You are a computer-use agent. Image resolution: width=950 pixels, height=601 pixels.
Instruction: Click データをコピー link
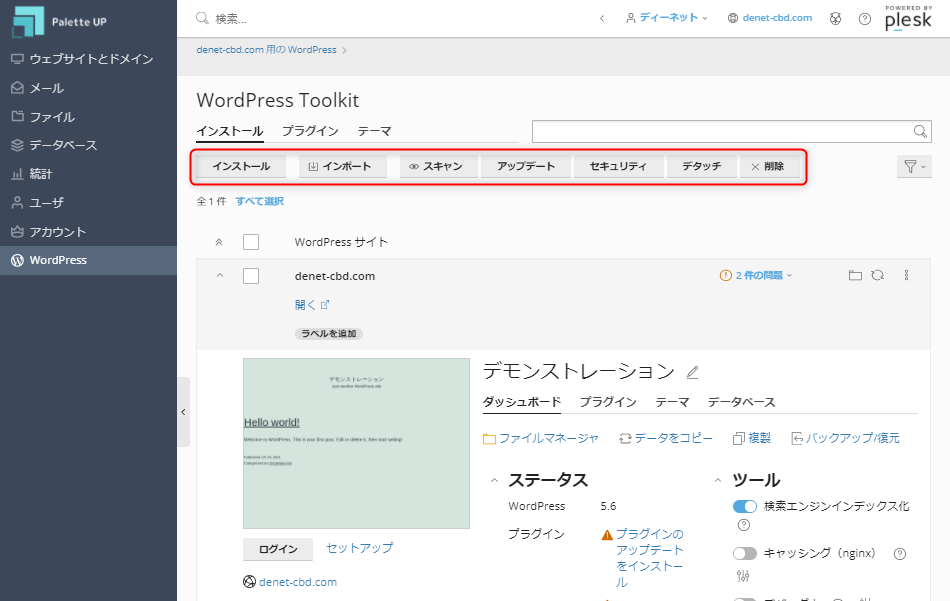click(x=666, y=438)
